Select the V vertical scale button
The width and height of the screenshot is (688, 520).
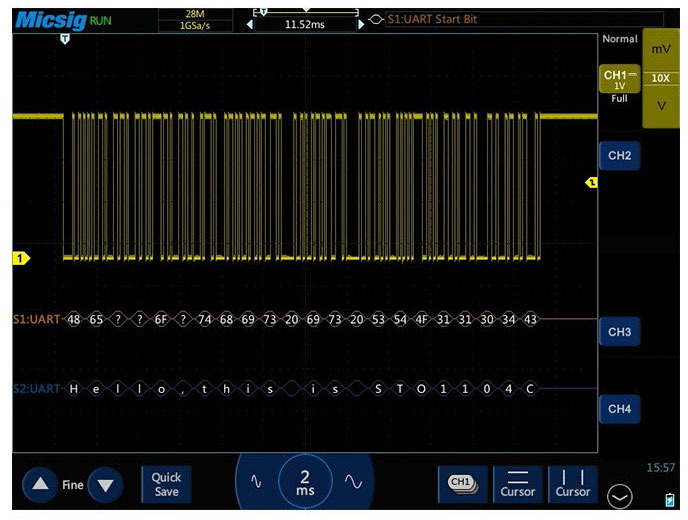(661, 106)
